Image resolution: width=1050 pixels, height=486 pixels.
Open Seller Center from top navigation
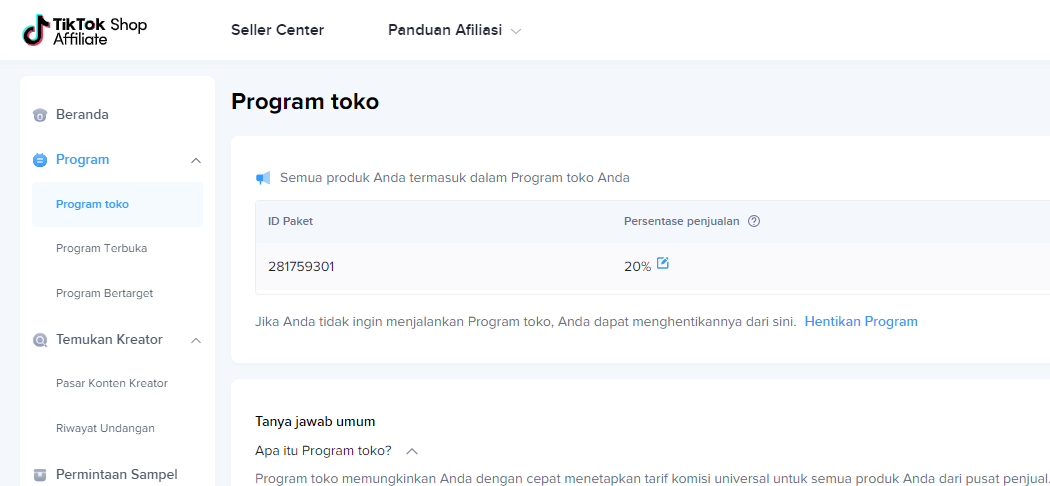[277, 30]
